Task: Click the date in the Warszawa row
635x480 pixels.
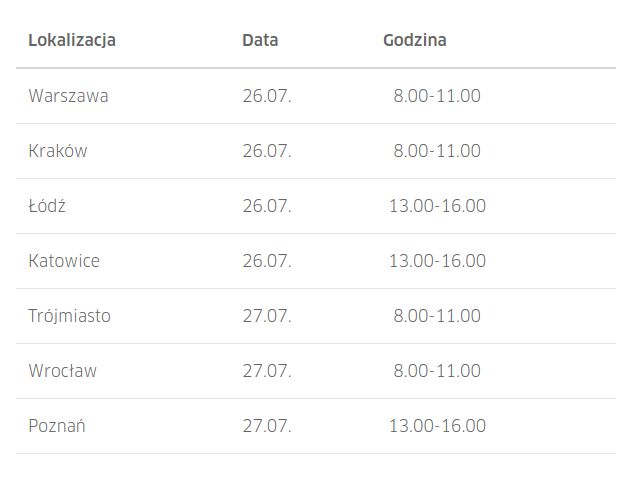Action: coord(267,96)
